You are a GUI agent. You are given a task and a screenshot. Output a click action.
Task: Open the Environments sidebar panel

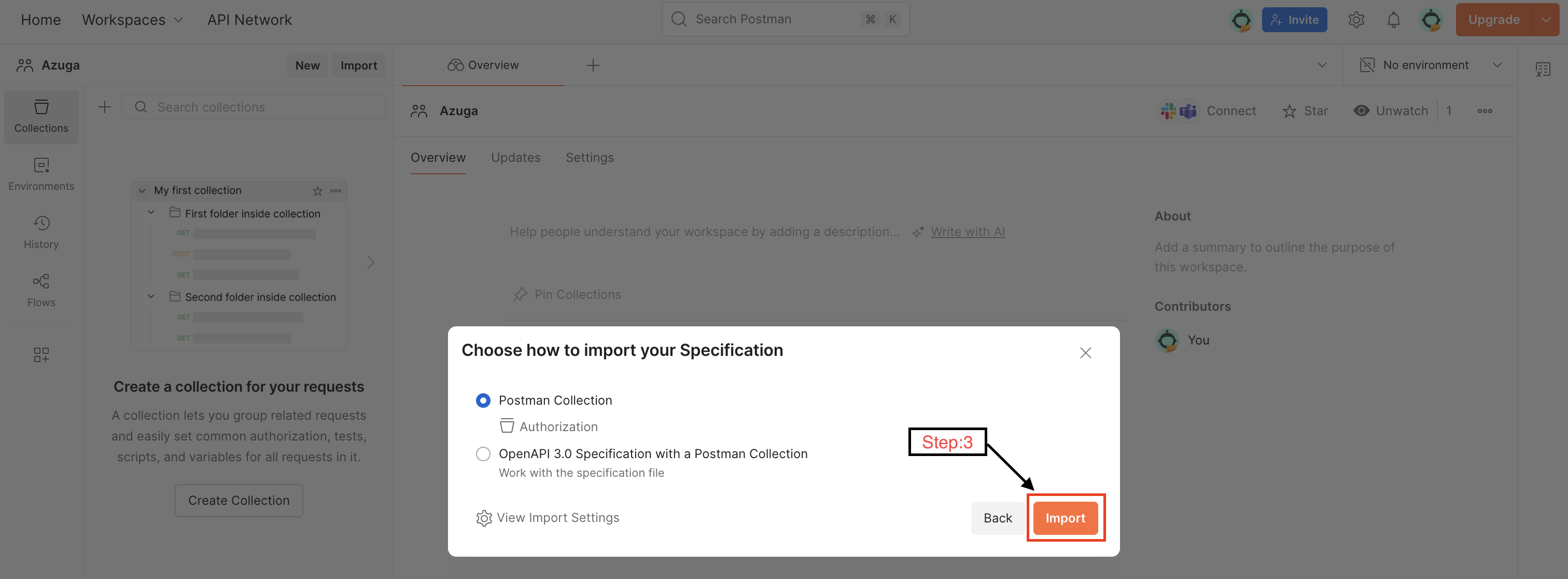pos(41,174)
